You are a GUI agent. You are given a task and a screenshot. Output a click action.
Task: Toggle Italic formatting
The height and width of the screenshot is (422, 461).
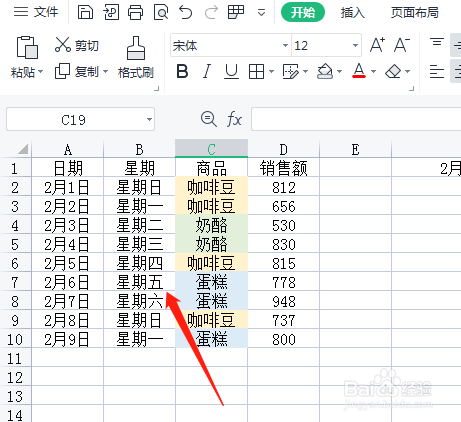(x=207, y=71)
